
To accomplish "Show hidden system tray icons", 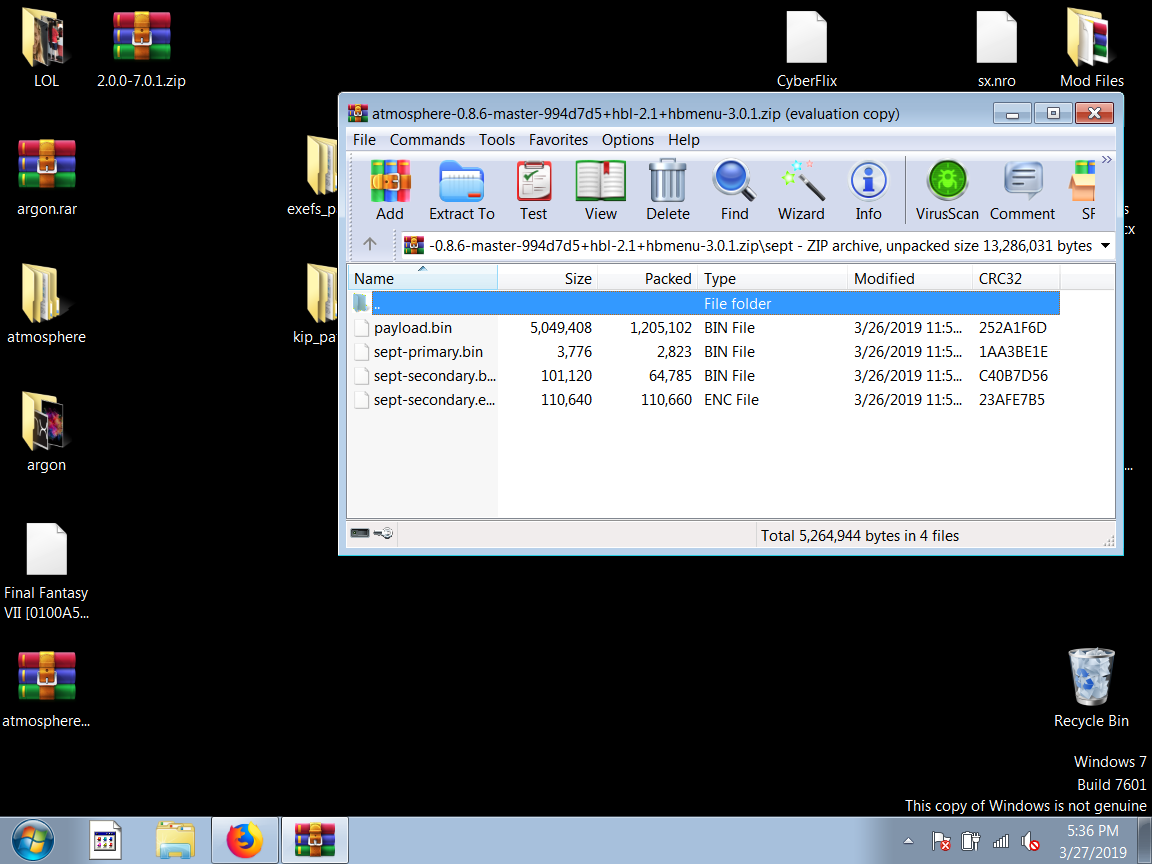I will (x=908, y=841).
